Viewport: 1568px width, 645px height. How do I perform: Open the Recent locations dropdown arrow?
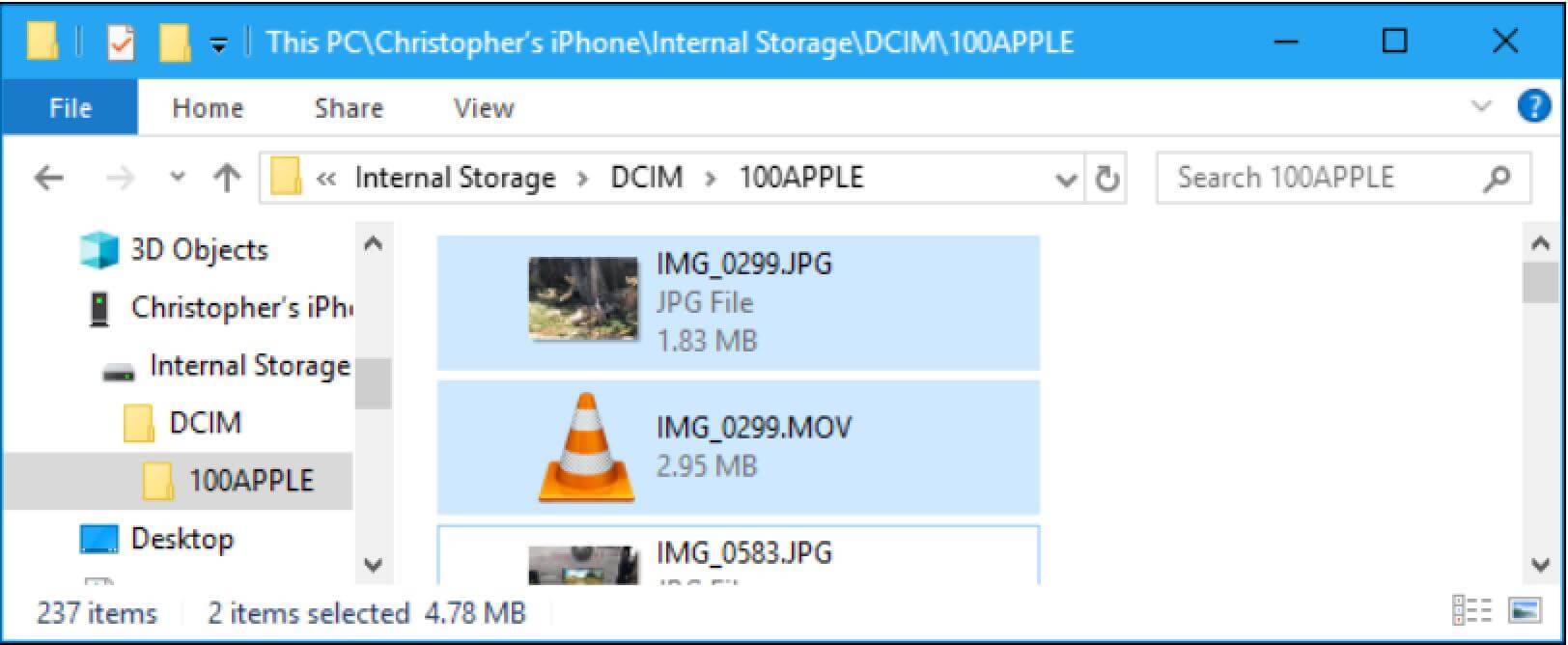point(178,178)
